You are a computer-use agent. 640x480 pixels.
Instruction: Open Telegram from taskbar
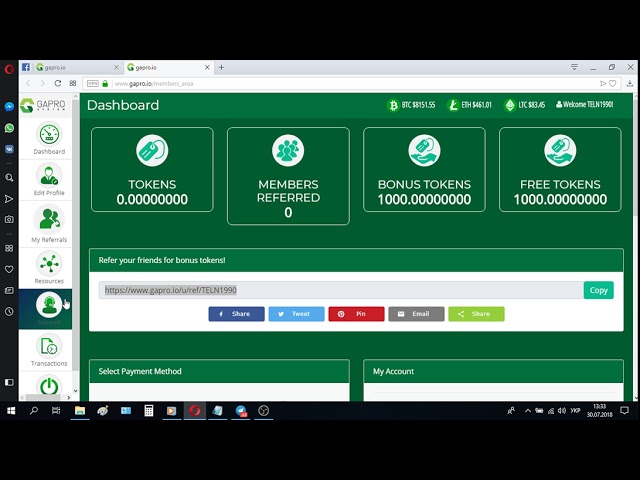[x=240, y=411]
